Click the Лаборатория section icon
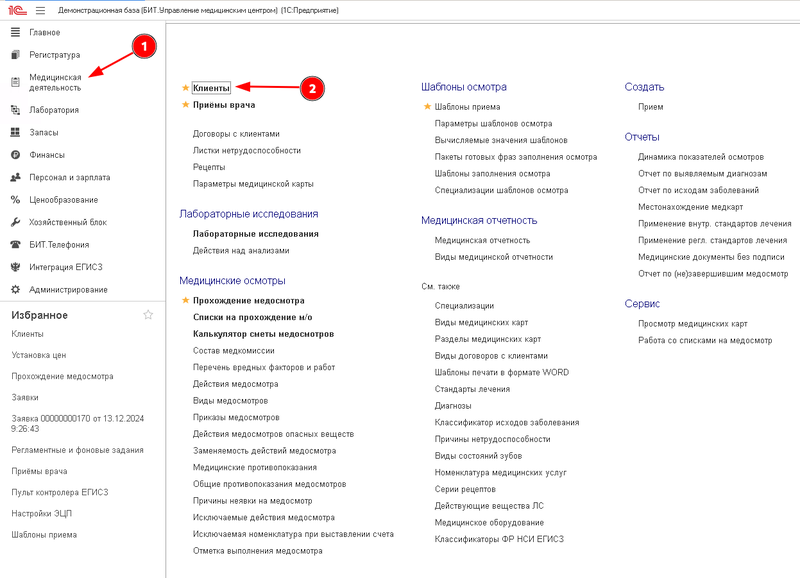This screenshot has width=800, height=578. coord(15,110)
